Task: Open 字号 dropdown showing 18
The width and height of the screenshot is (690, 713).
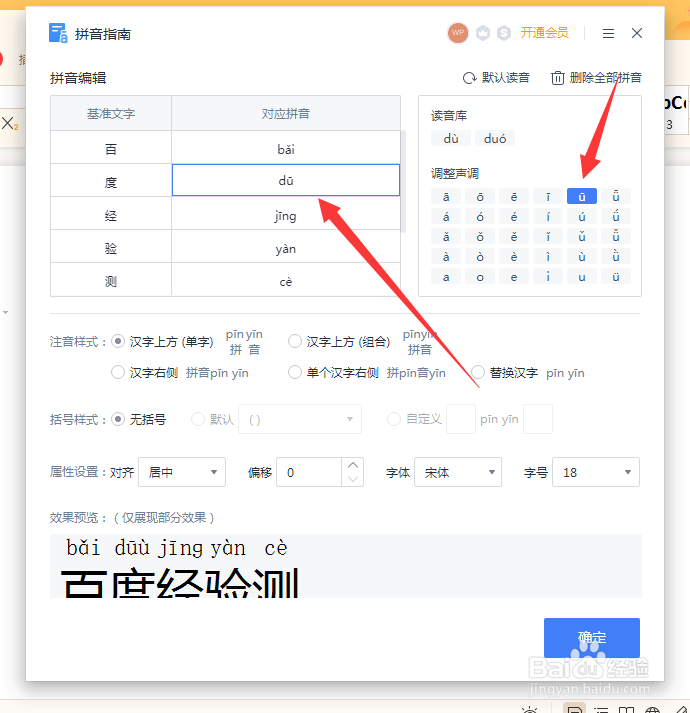Action: (x=596, y=472)
